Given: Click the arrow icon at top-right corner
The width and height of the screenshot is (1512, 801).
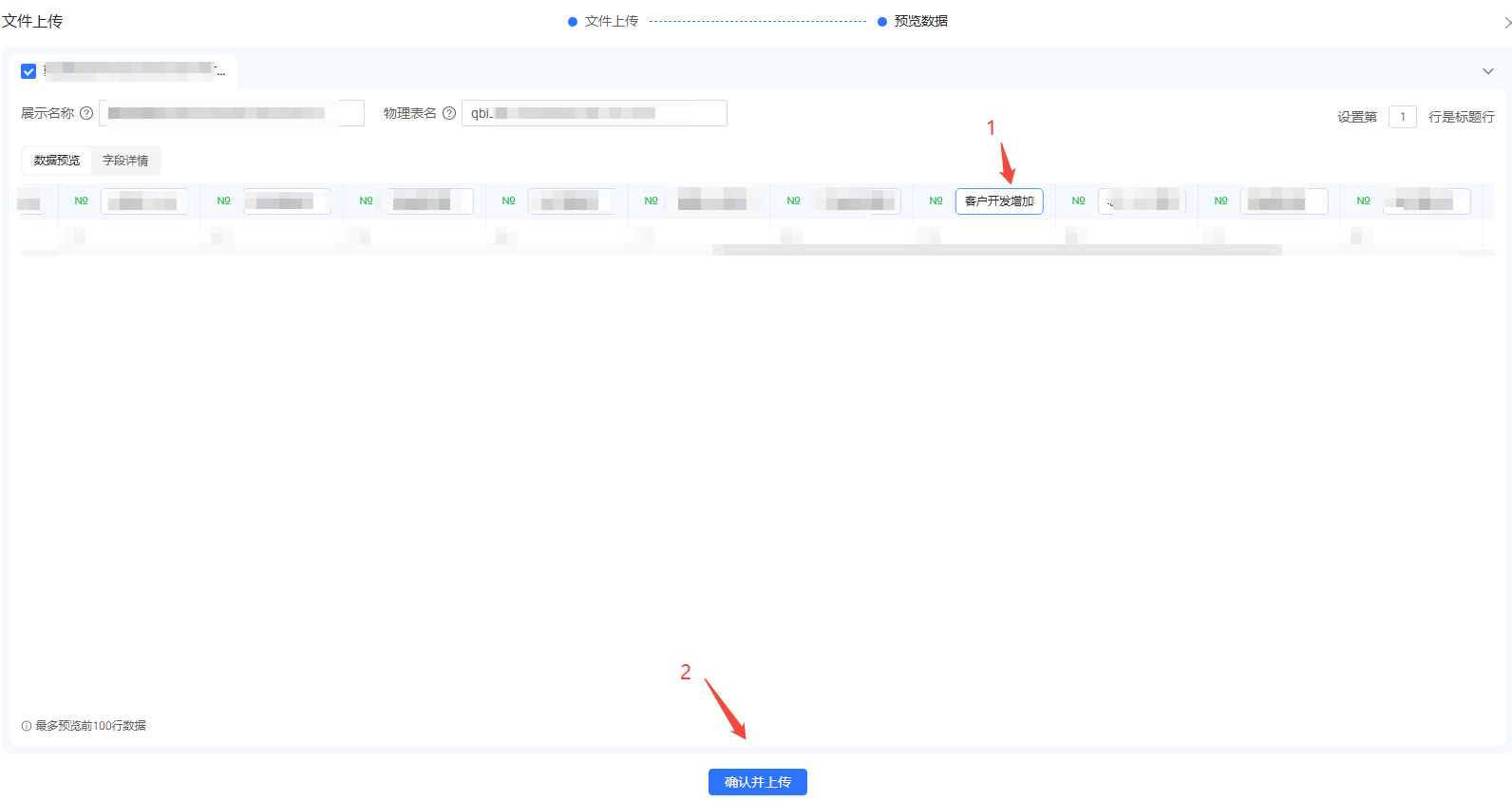Looking at the screenshot, I should 1506,22.
